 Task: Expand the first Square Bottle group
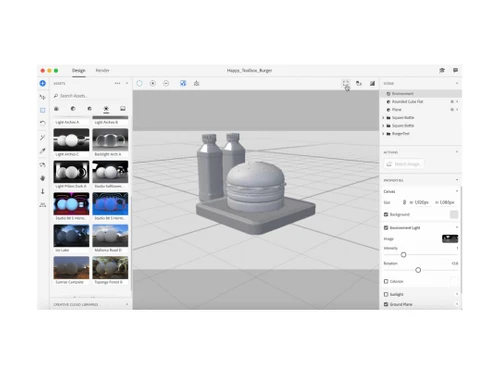pyautogui.click(x=383, y=118)
